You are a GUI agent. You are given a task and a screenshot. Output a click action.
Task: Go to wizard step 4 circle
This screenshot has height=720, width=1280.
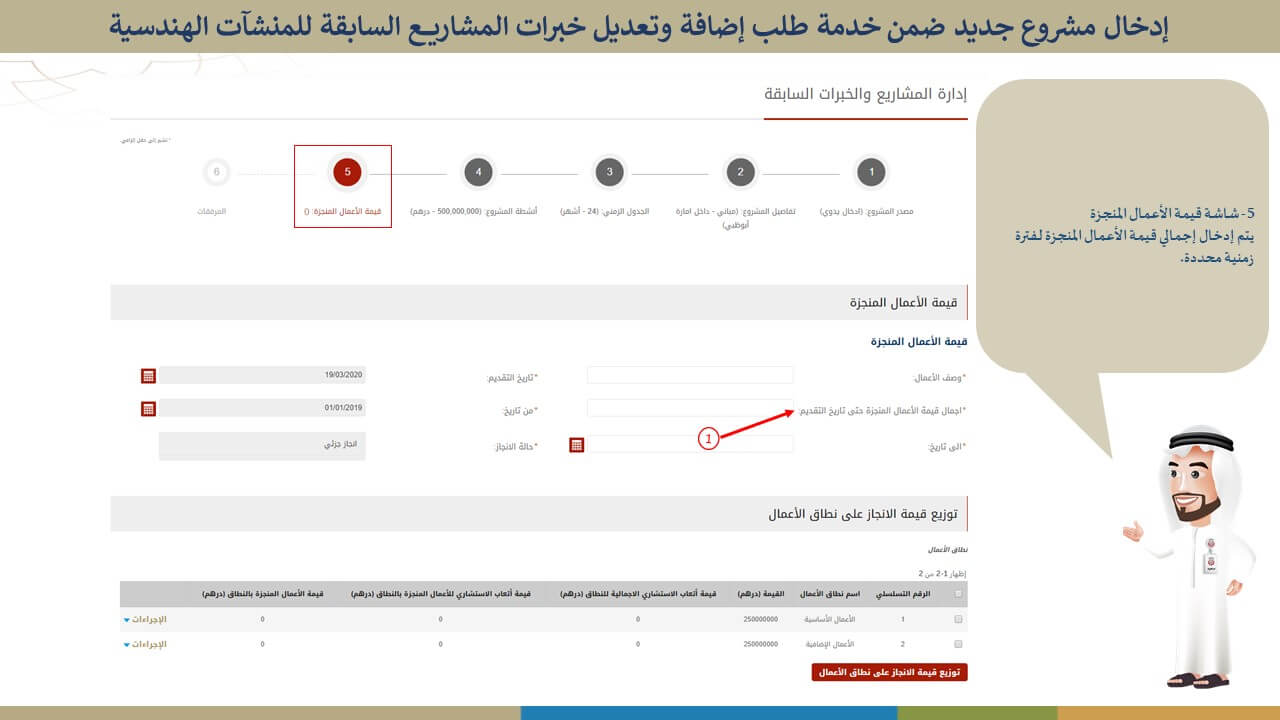coord(478,172)
